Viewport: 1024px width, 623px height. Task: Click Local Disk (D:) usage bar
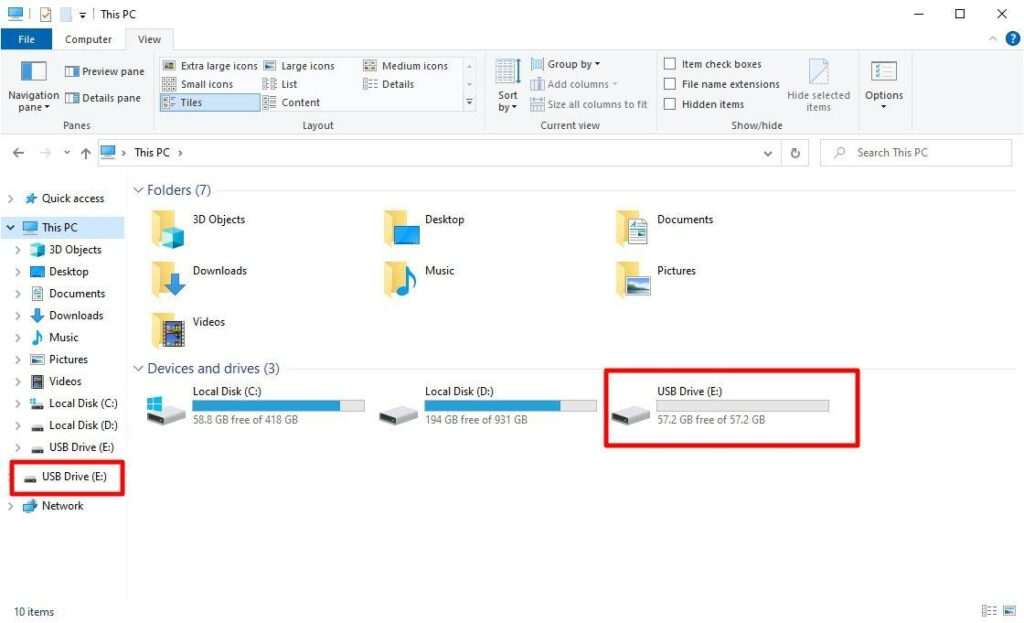[511, 406]
